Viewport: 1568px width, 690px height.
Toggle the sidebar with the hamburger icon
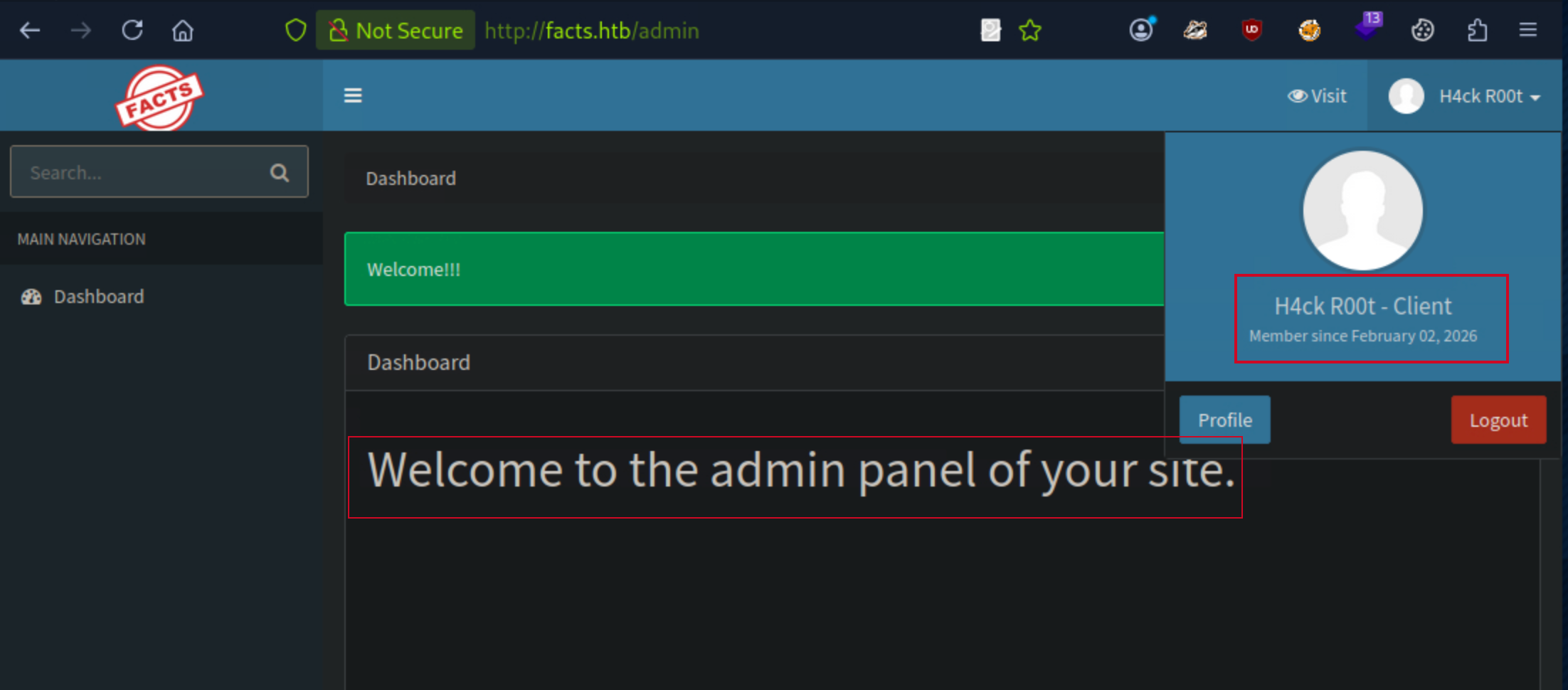tap(353, 95)
